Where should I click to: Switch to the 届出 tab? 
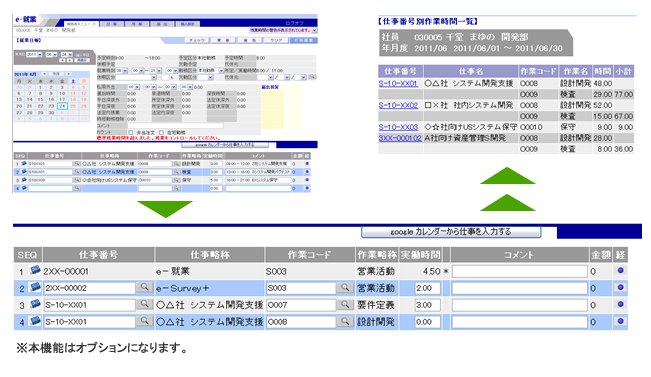(x=162, y=24)
